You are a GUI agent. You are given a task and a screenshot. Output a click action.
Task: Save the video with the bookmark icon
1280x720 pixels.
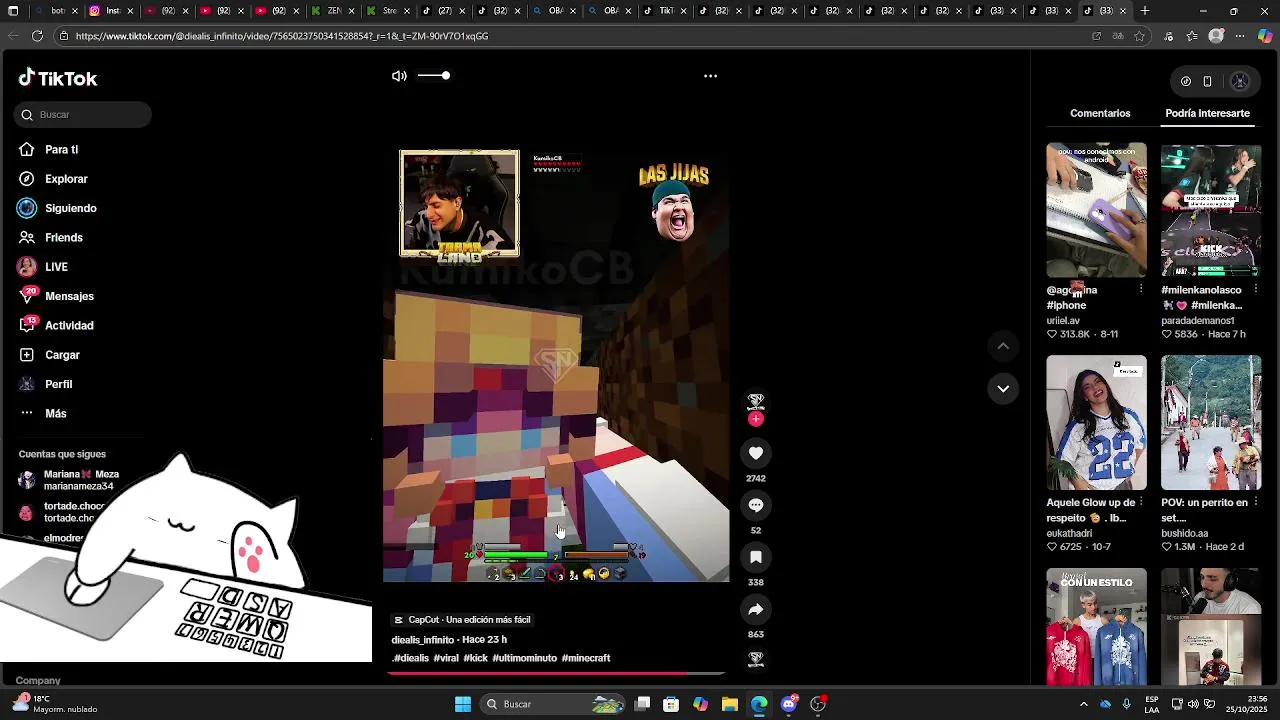point(756,557)
